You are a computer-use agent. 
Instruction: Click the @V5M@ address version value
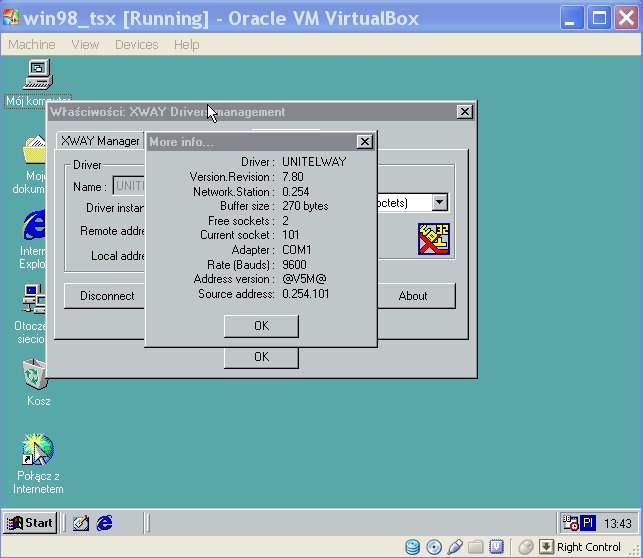coord(304,279)
